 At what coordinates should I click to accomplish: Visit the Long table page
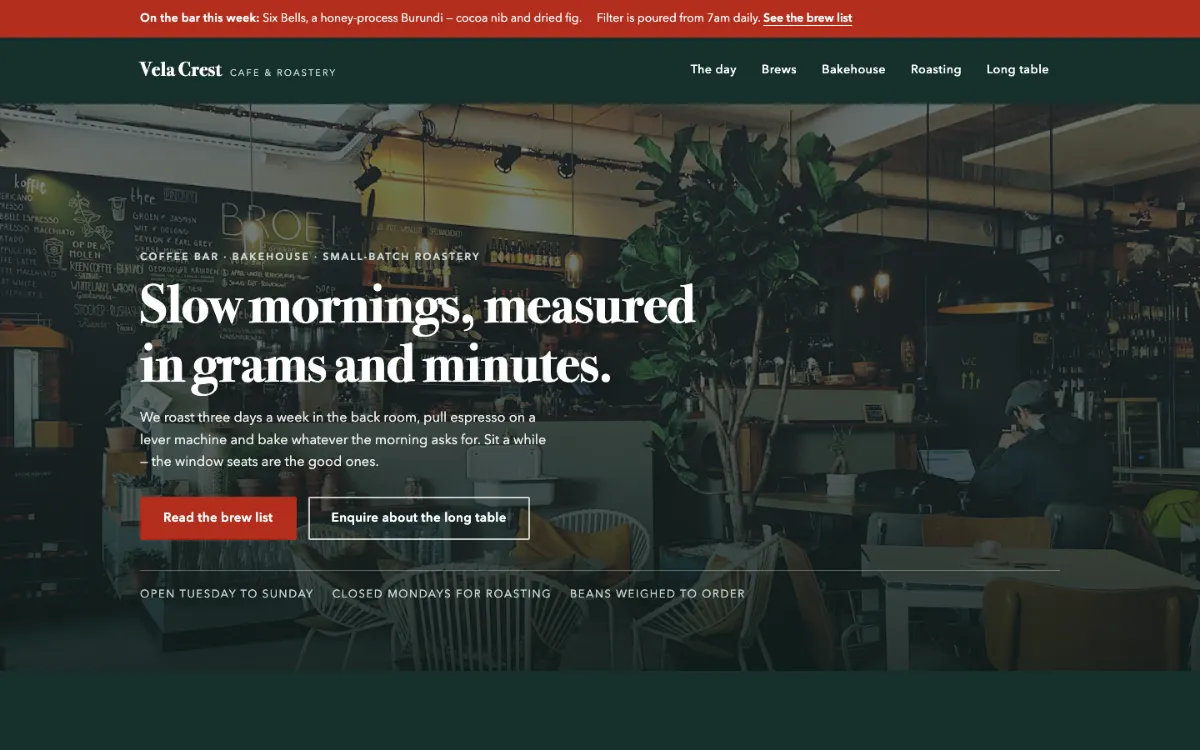tap(1017, 69)
